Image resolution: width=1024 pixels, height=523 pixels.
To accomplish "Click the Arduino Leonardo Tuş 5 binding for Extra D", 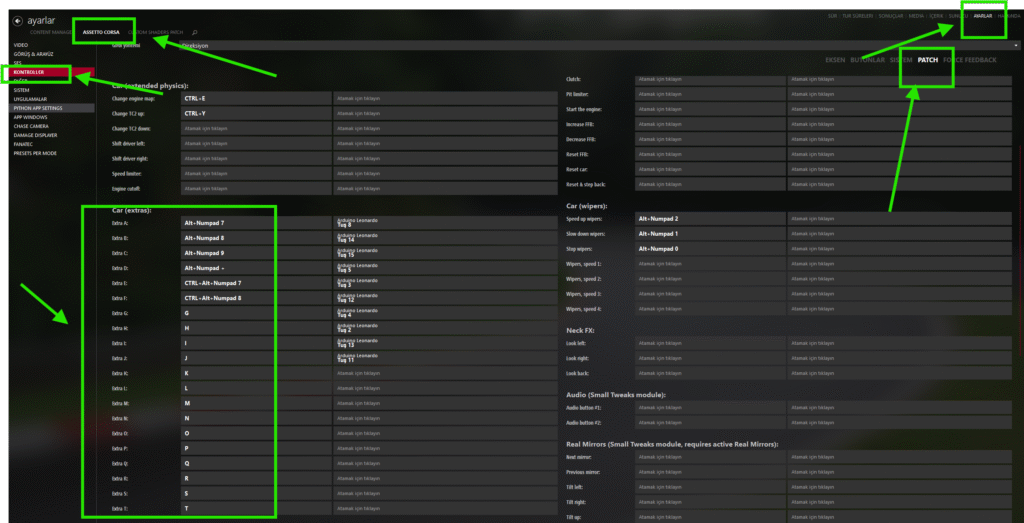I will (x=445, y=268).
